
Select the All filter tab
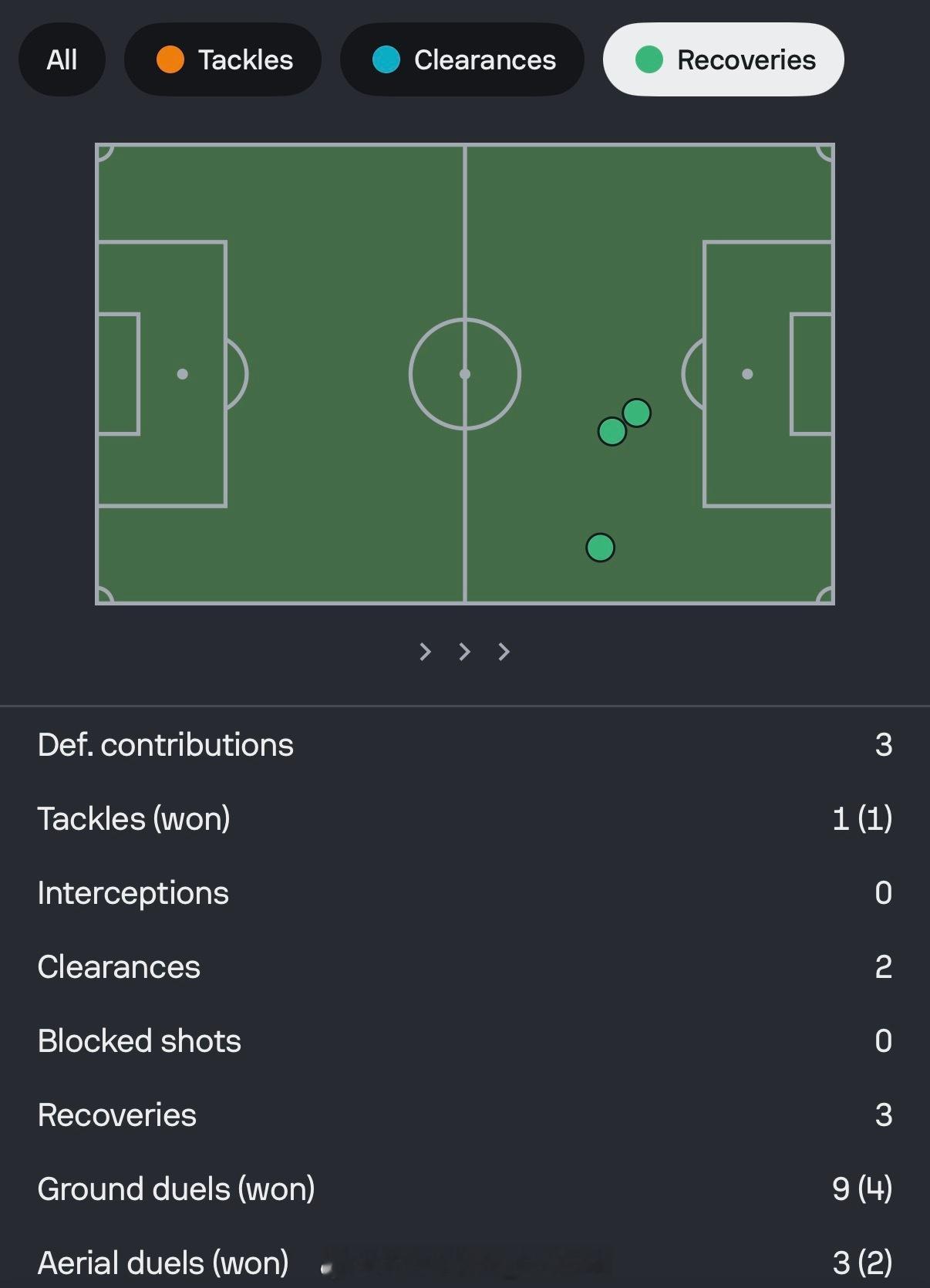(x=62, y=60)
